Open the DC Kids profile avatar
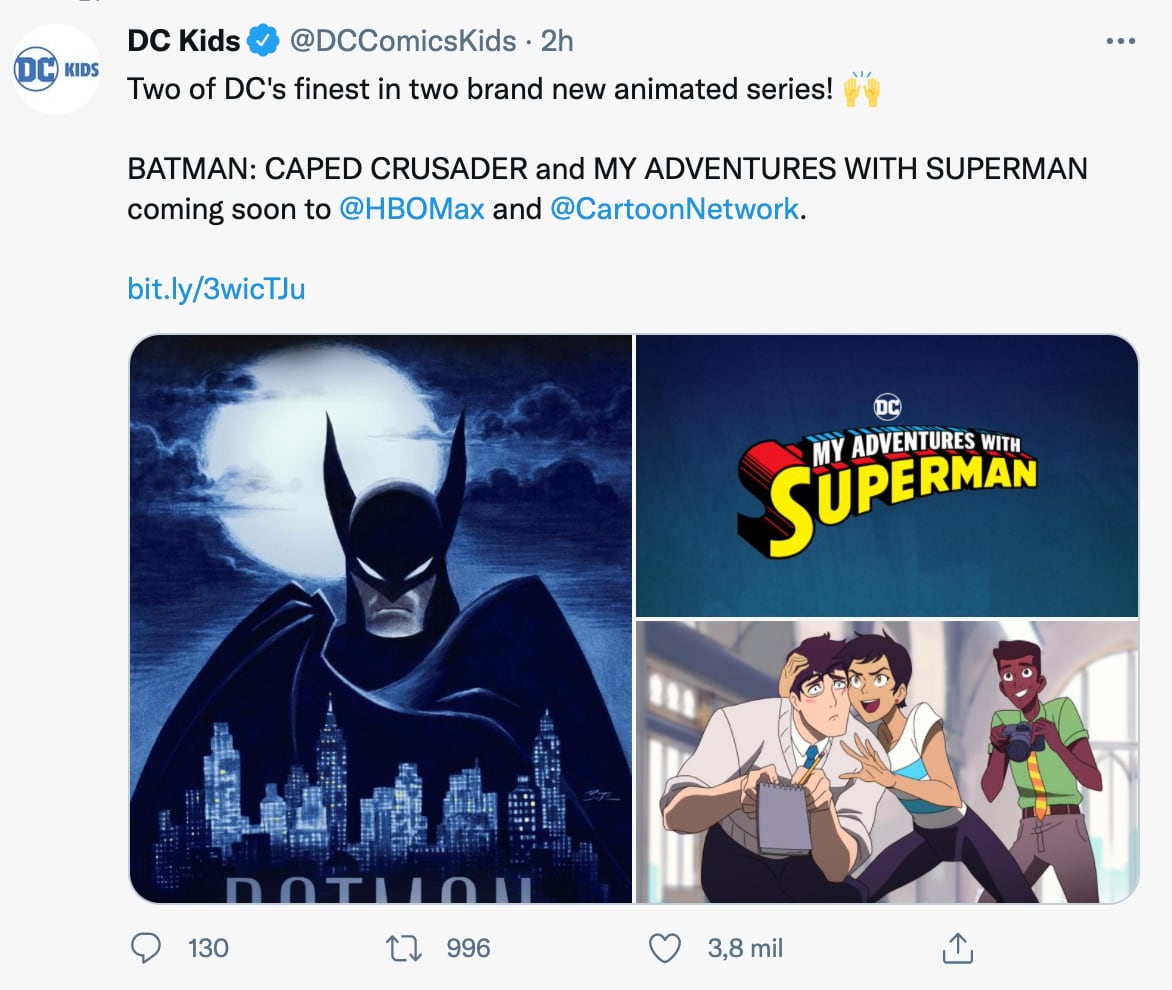 [x=56, y=70]
